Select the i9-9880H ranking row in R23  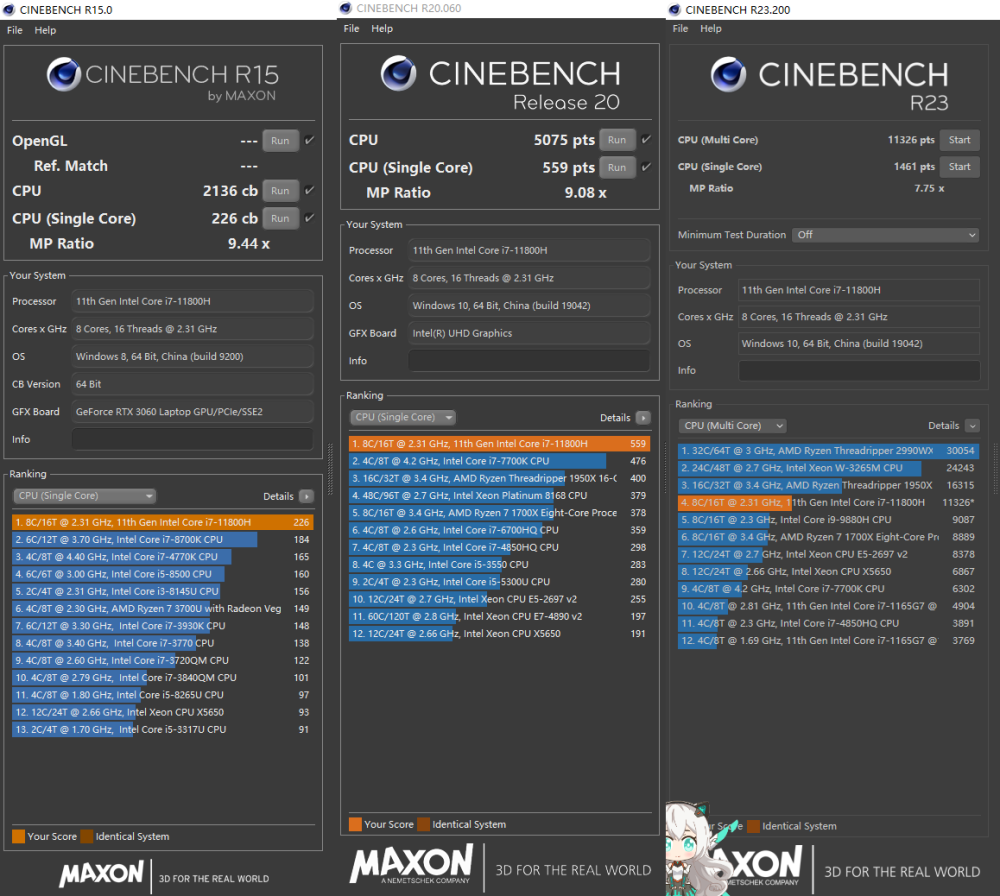coord(828,520)
